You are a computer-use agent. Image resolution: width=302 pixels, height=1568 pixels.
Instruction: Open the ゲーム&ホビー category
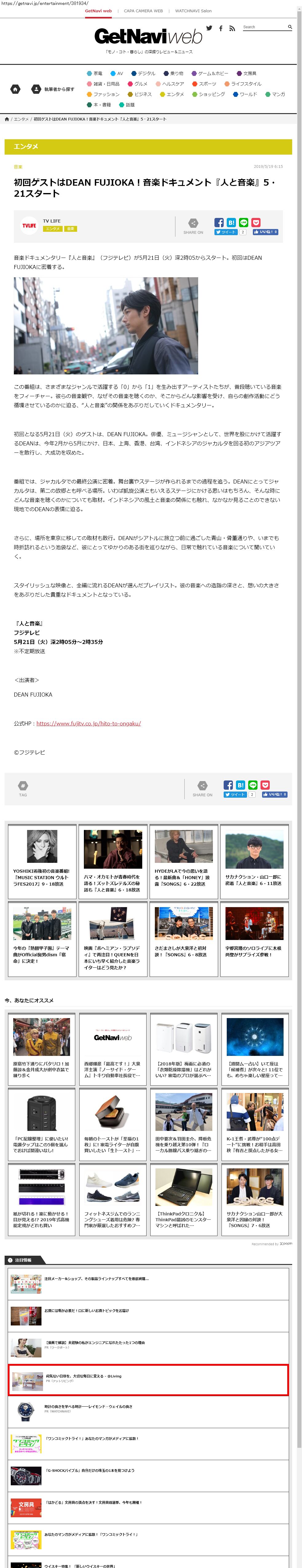[210, 74]
